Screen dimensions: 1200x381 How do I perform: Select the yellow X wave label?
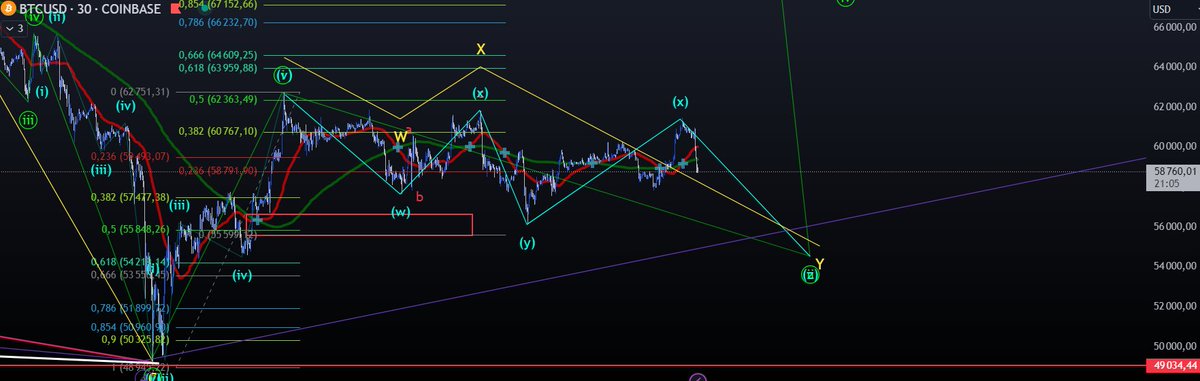tap(480, 48)
